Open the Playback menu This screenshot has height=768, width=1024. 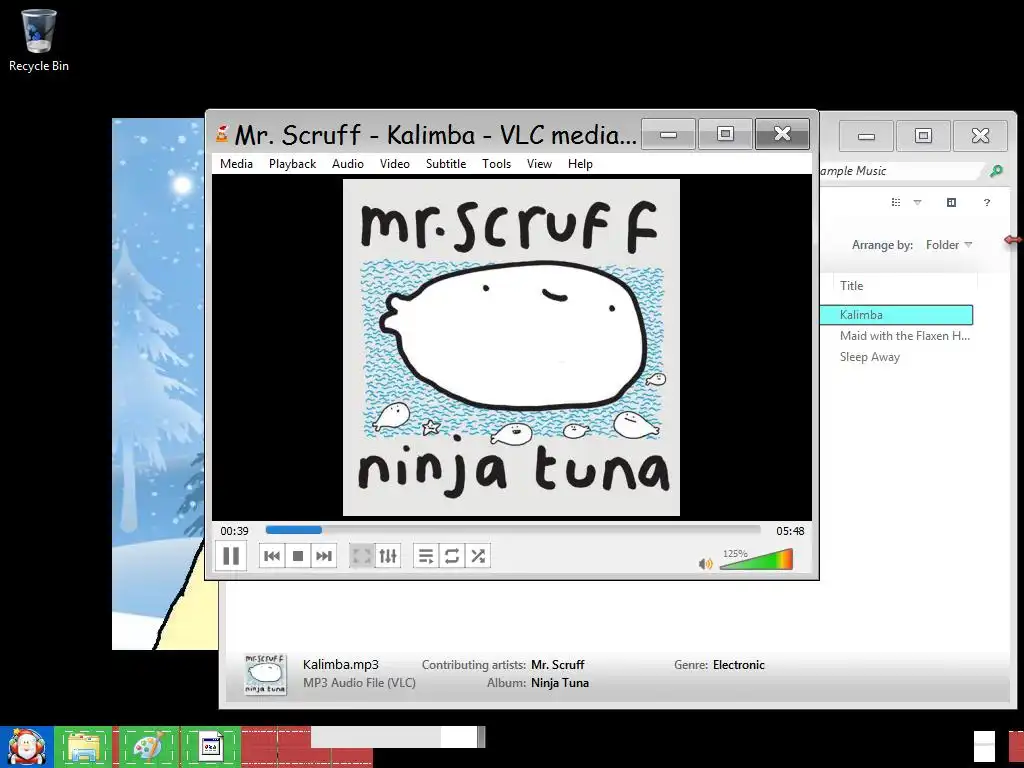pyautogui.click(x=293, y=164)
